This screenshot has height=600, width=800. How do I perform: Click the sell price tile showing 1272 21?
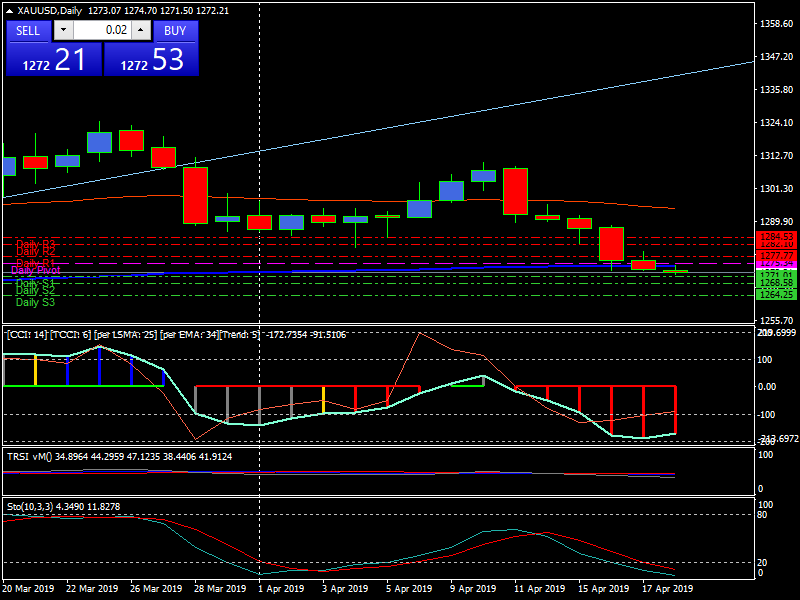click(x=53, y=60)
